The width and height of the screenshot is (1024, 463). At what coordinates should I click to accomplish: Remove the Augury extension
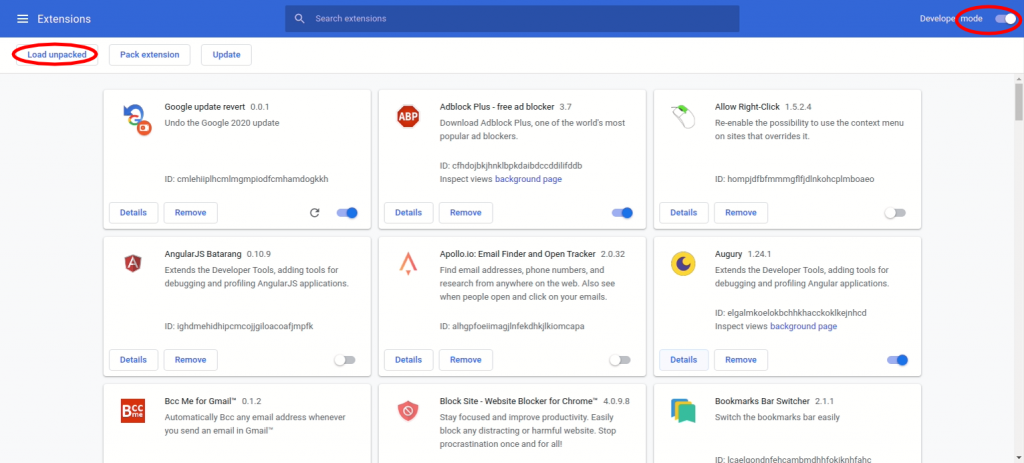(741, 360)
